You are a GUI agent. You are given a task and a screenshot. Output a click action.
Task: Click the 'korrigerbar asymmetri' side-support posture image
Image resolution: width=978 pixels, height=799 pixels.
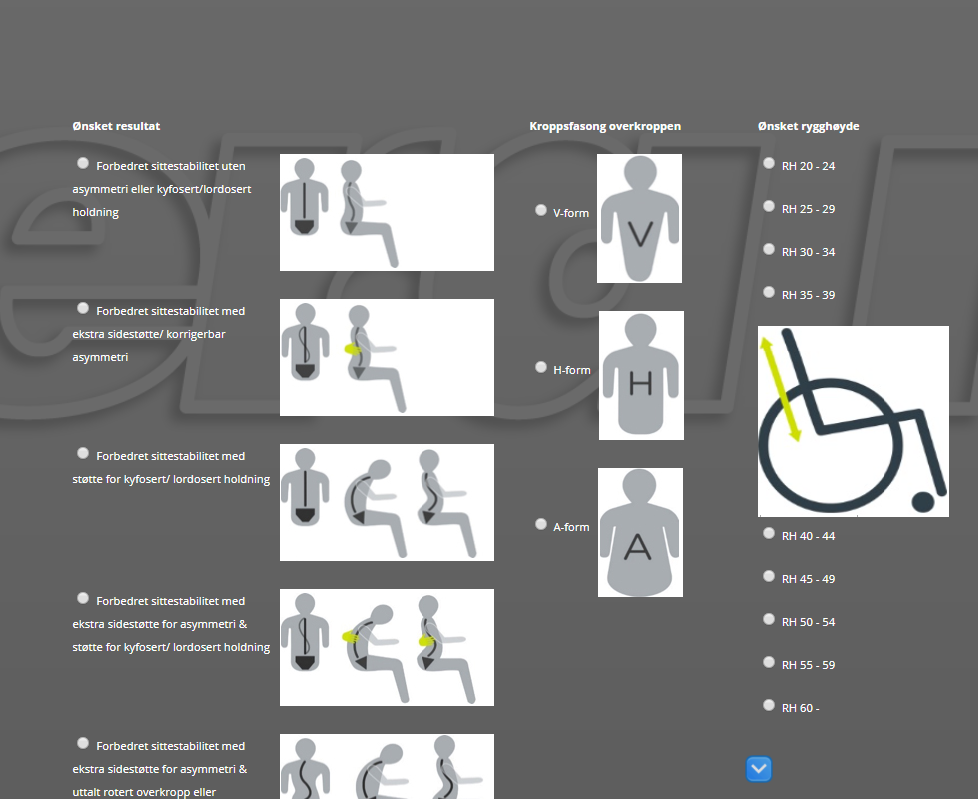[387, 357]
